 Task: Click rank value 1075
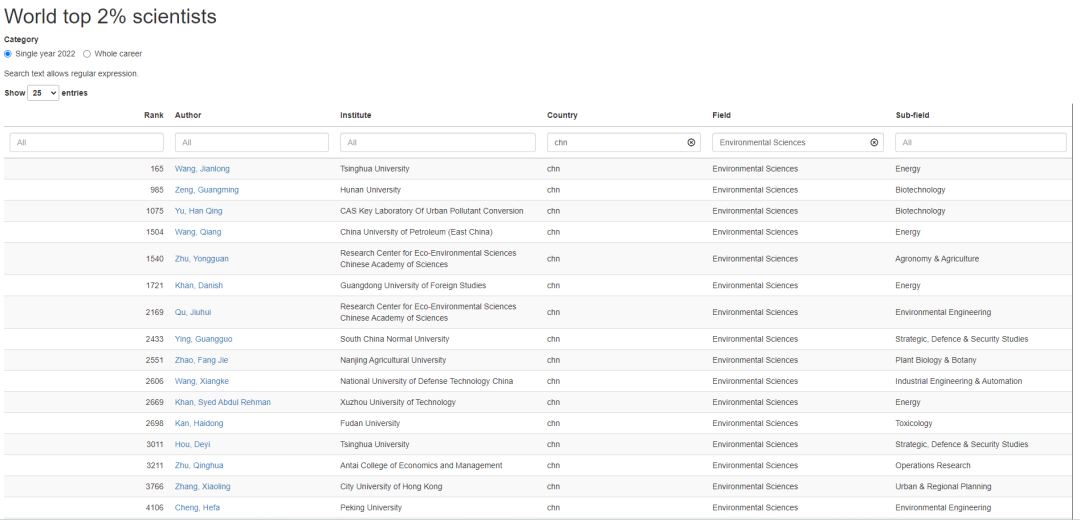[155, 211]
